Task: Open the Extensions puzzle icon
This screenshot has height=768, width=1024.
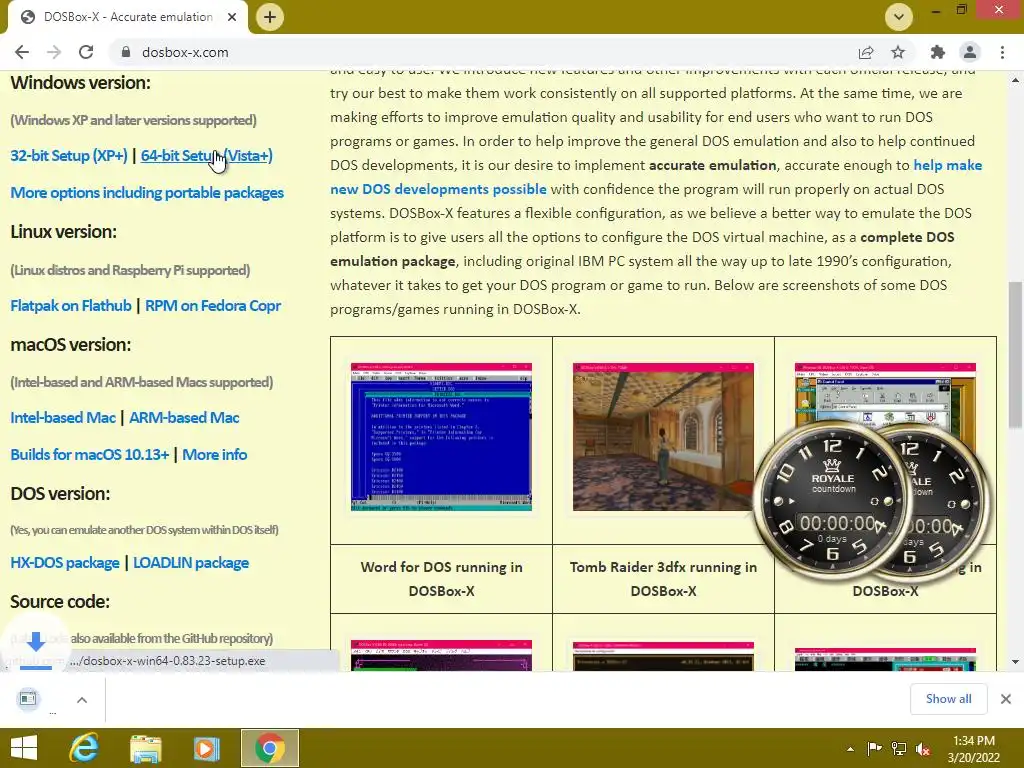Action: [x=938, y=52]
